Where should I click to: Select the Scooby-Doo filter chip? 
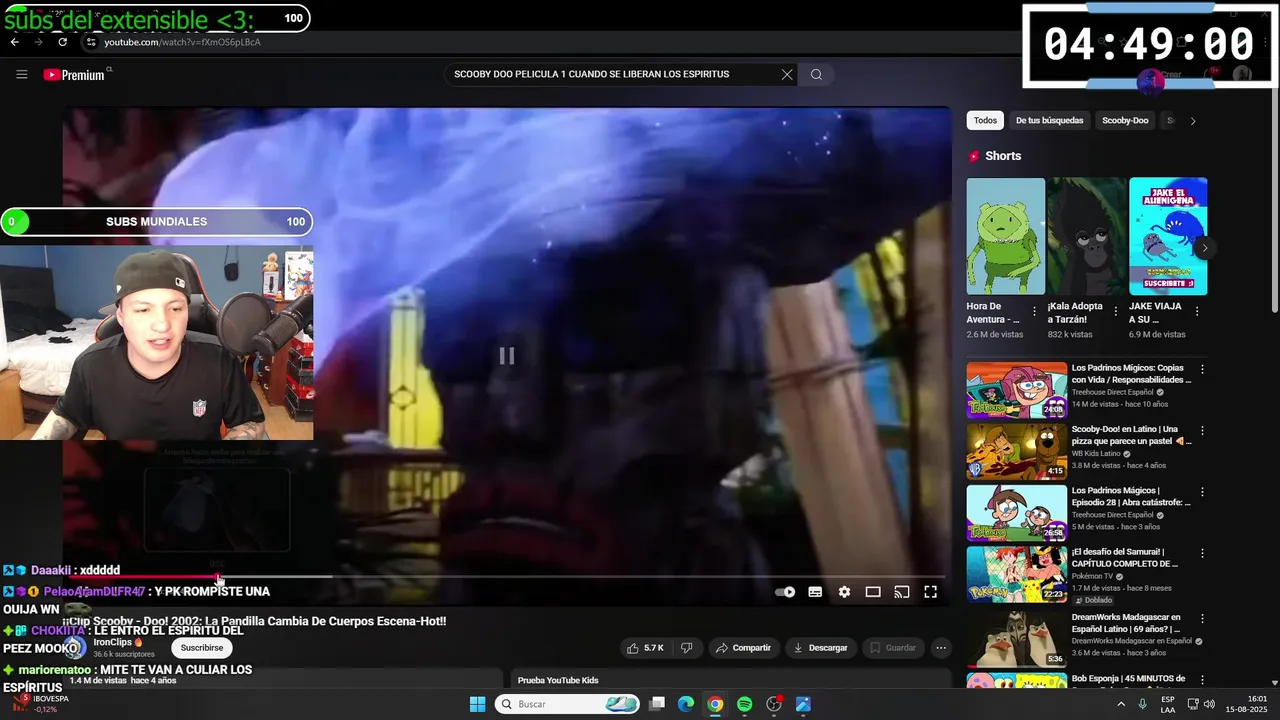click(x=1125, y=121)
